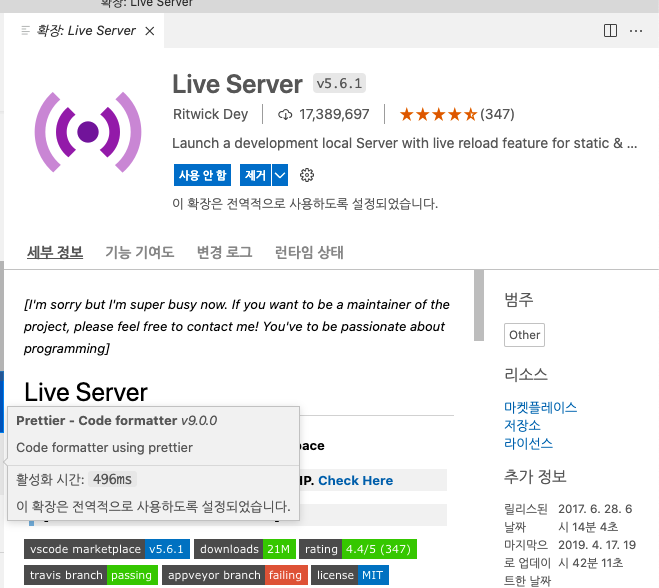This screenshot has height=588, width=659.
Task: Click the appveyor branch failing badge
Action: point(235,575)
